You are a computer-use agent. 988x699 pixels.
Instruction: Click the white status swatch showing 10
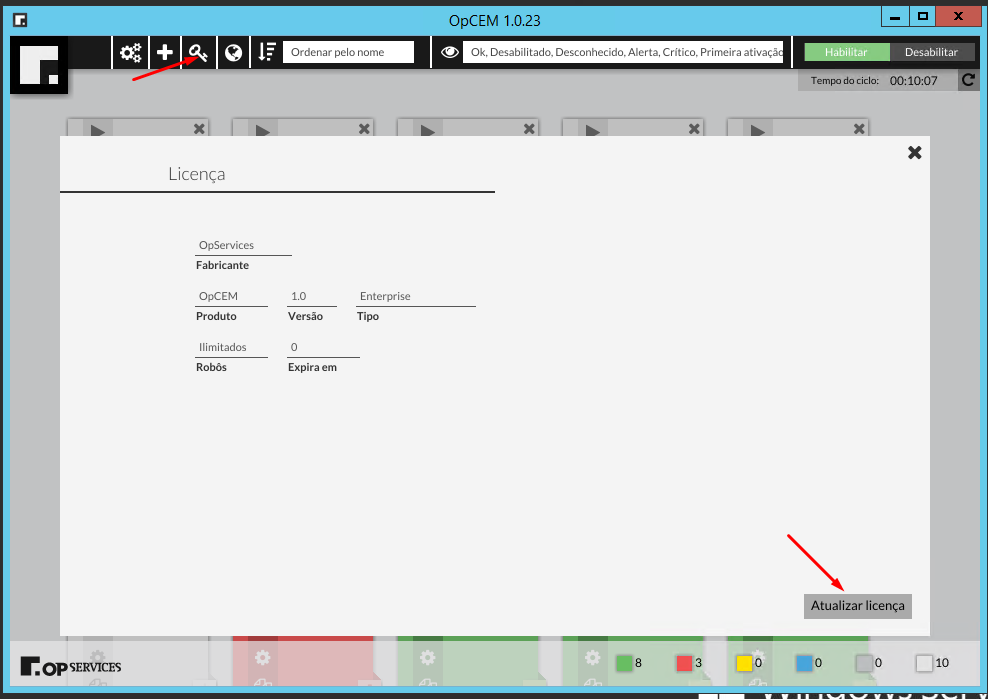coord(924,663)
